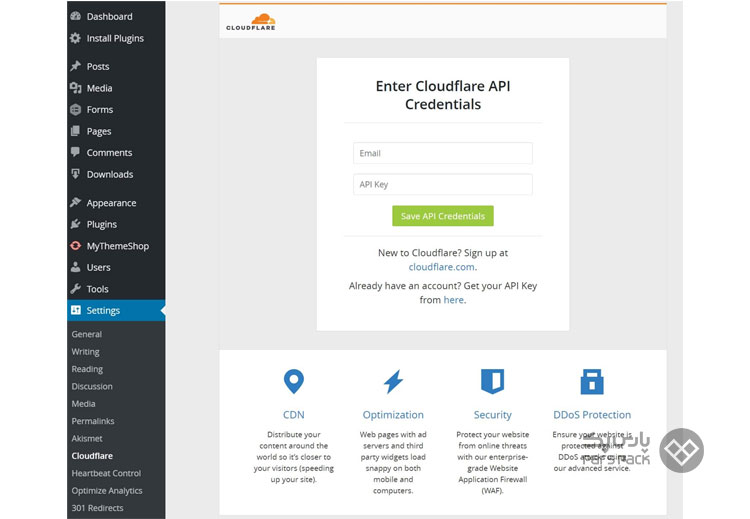Follow the cloudflare.com sign up link

click(x=441, y=267)
